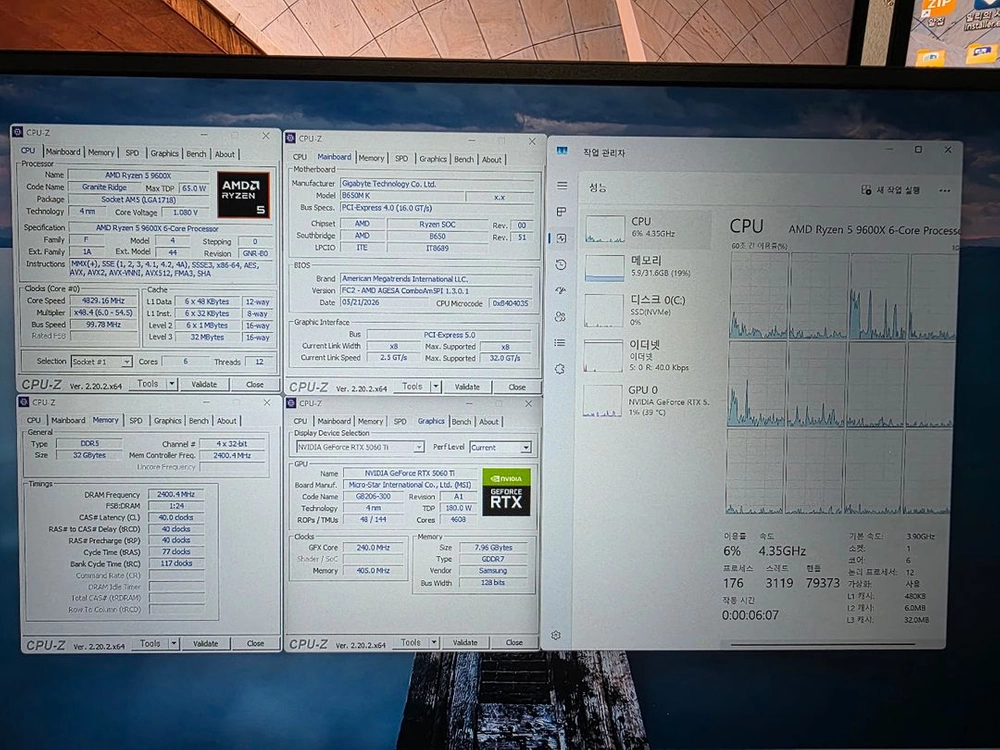1000x750 pixels.
Task: Select the Ethernet performance entry
Action: [647, 355]
